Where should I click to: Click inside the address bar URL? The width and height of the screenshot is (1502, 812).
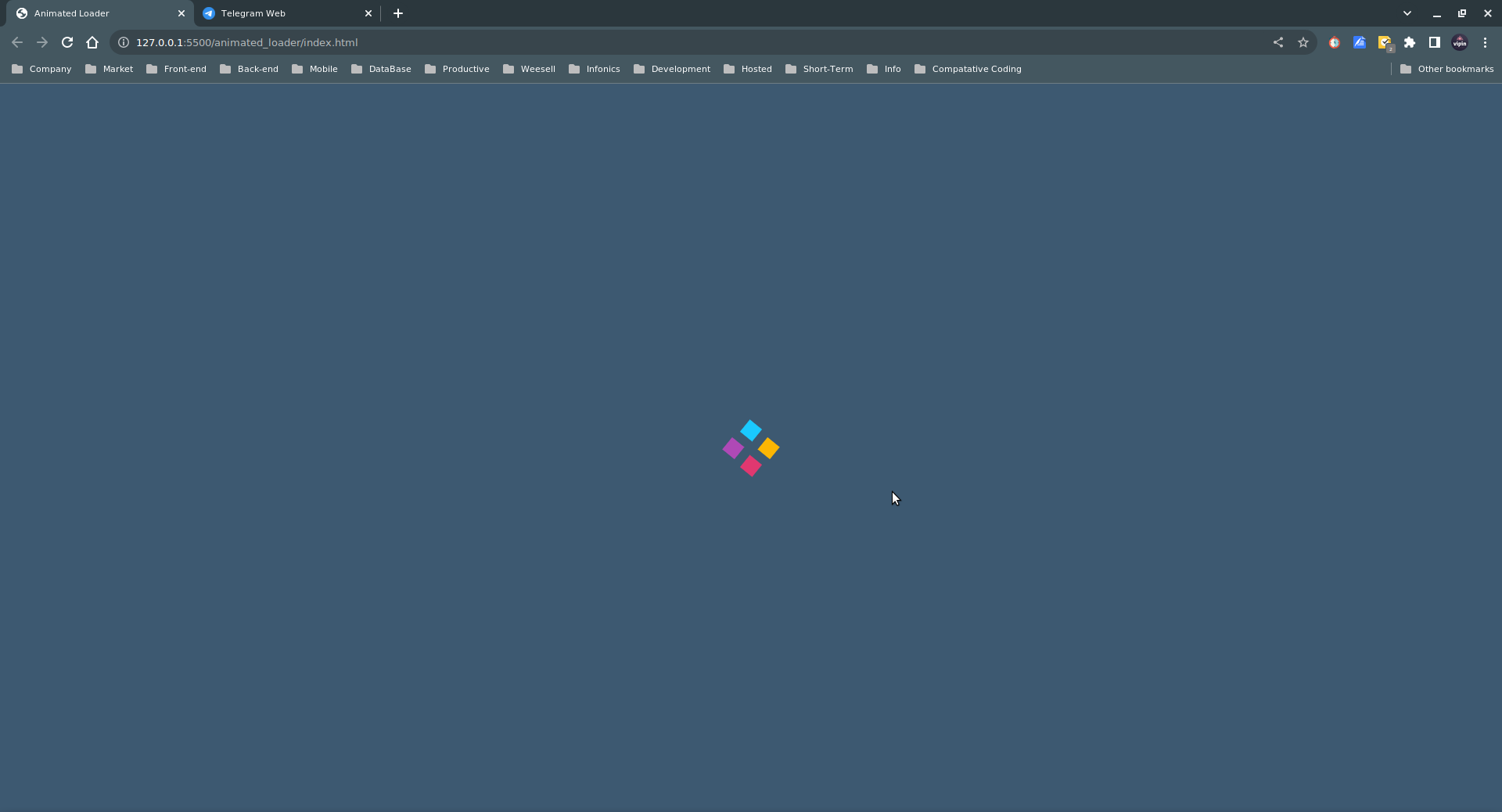(244, 42)
